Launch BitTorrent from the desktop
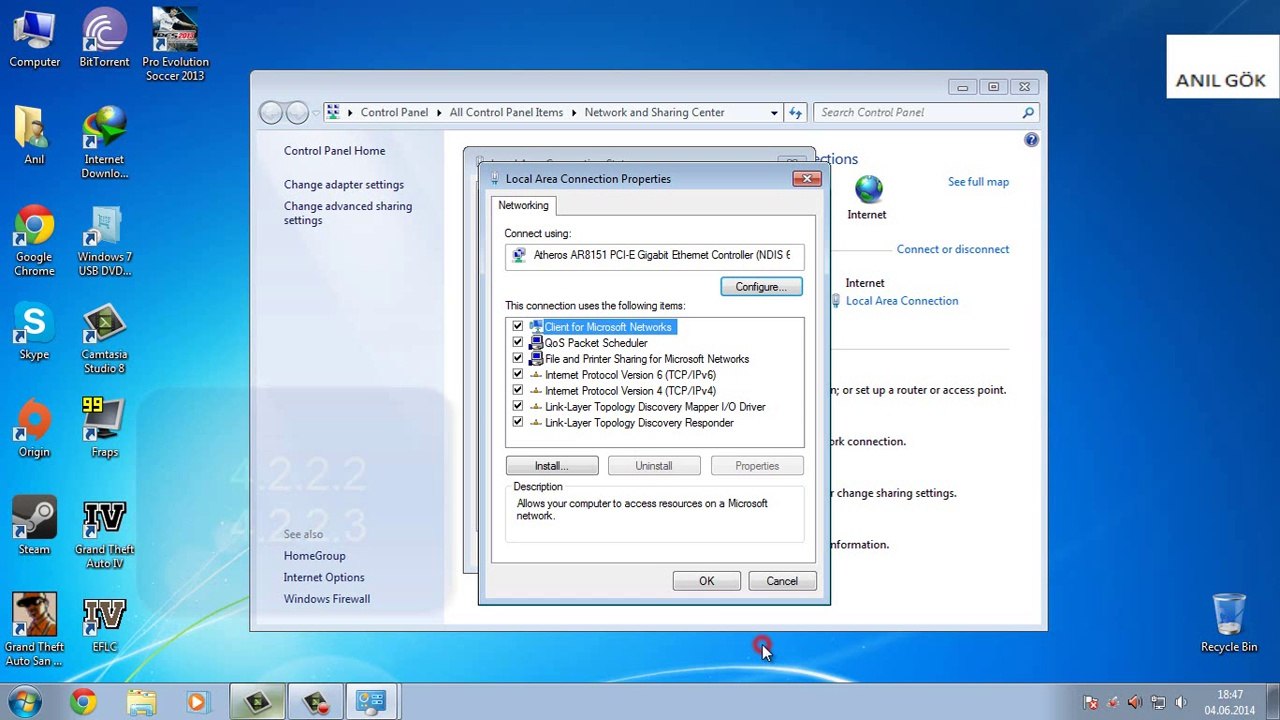Viewport: 1280px width, 720px height. point(104,40)
